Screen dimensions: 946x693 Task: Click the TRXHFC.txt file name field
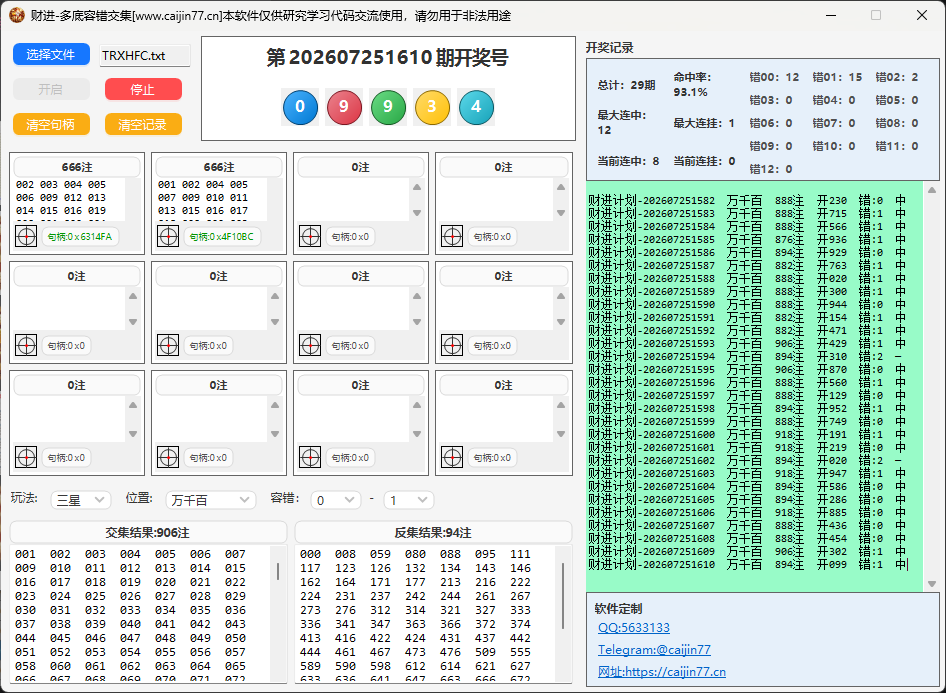coord(145,55)
